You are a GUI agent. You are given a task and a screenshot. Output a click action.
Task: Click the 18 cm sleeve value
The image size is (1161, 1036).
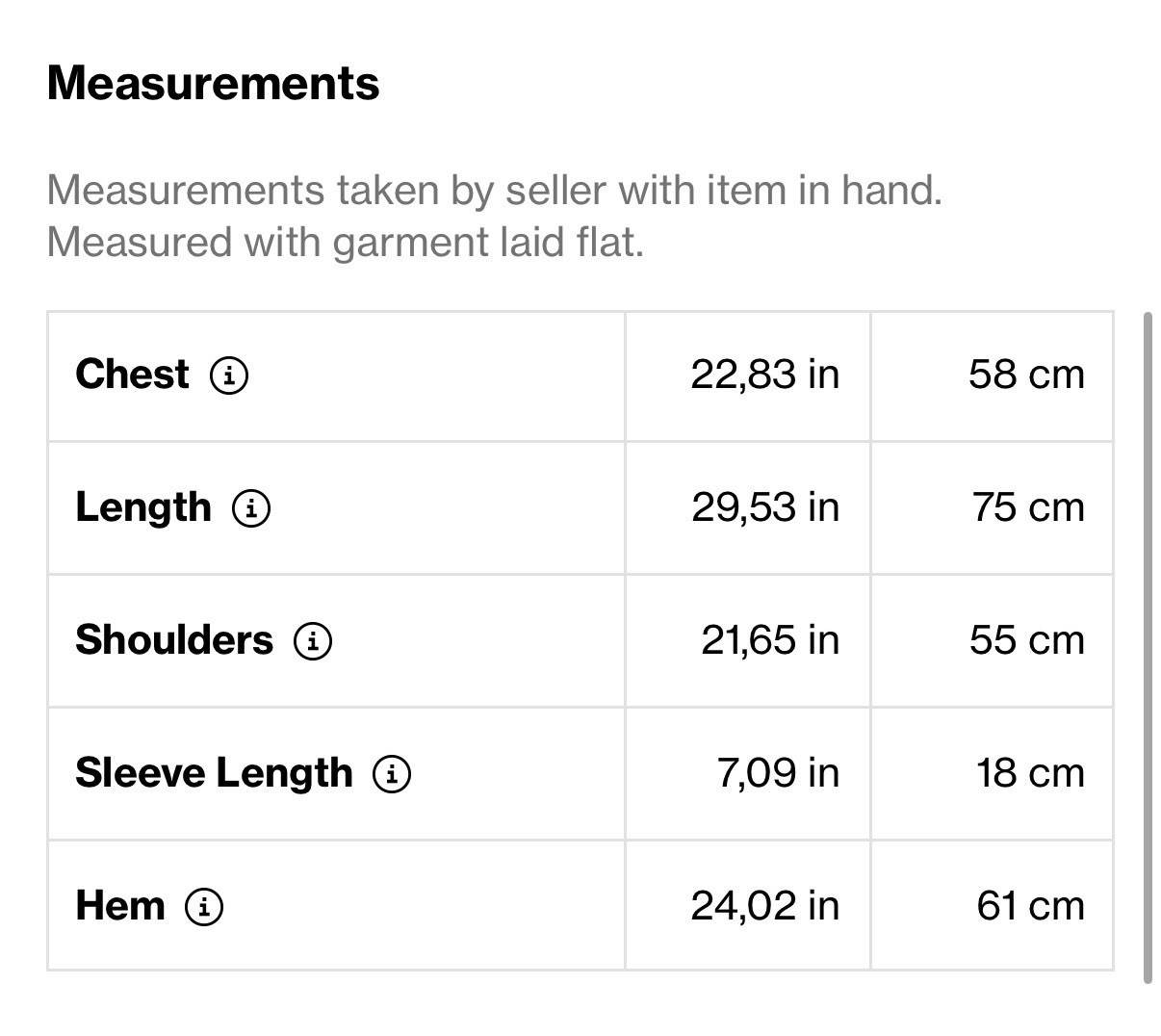(1030, 773)
